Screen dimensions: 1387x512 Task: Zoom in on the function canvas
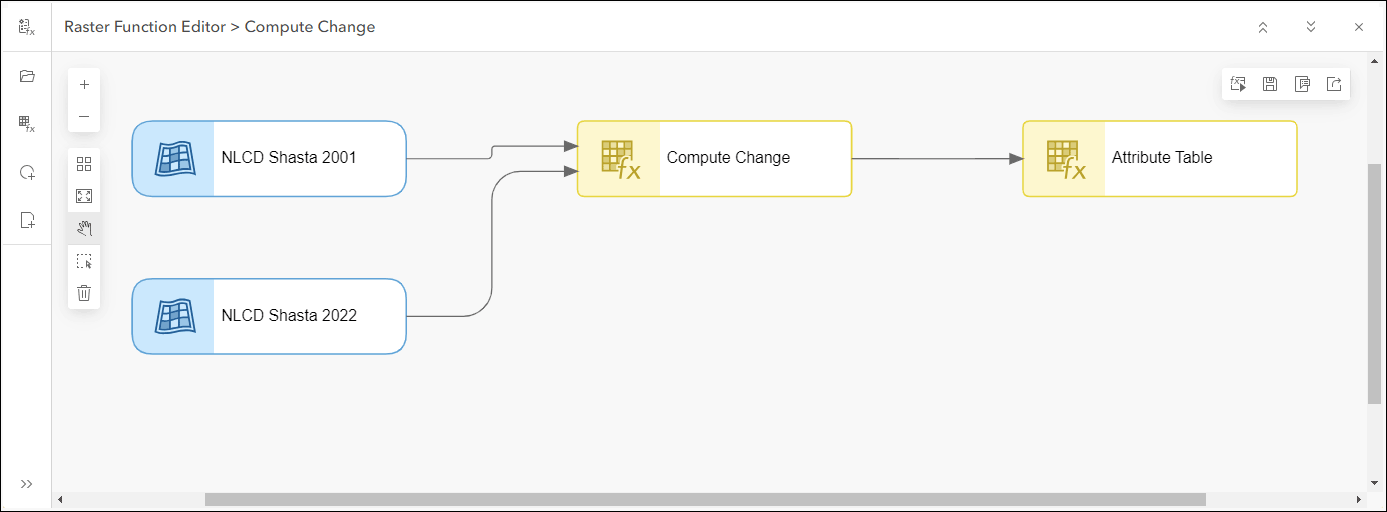click(84, 85)
